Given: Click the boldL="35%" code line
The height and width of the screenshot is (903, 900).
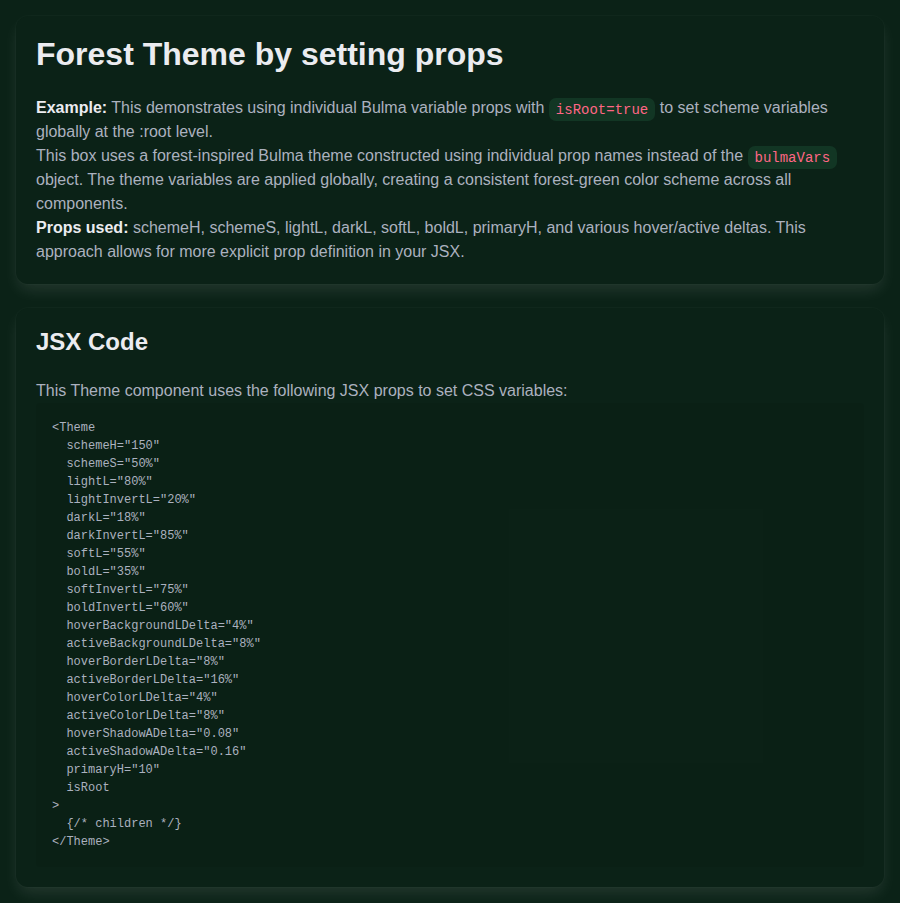Looking at the screenshot, I should [x=106, y=571].
